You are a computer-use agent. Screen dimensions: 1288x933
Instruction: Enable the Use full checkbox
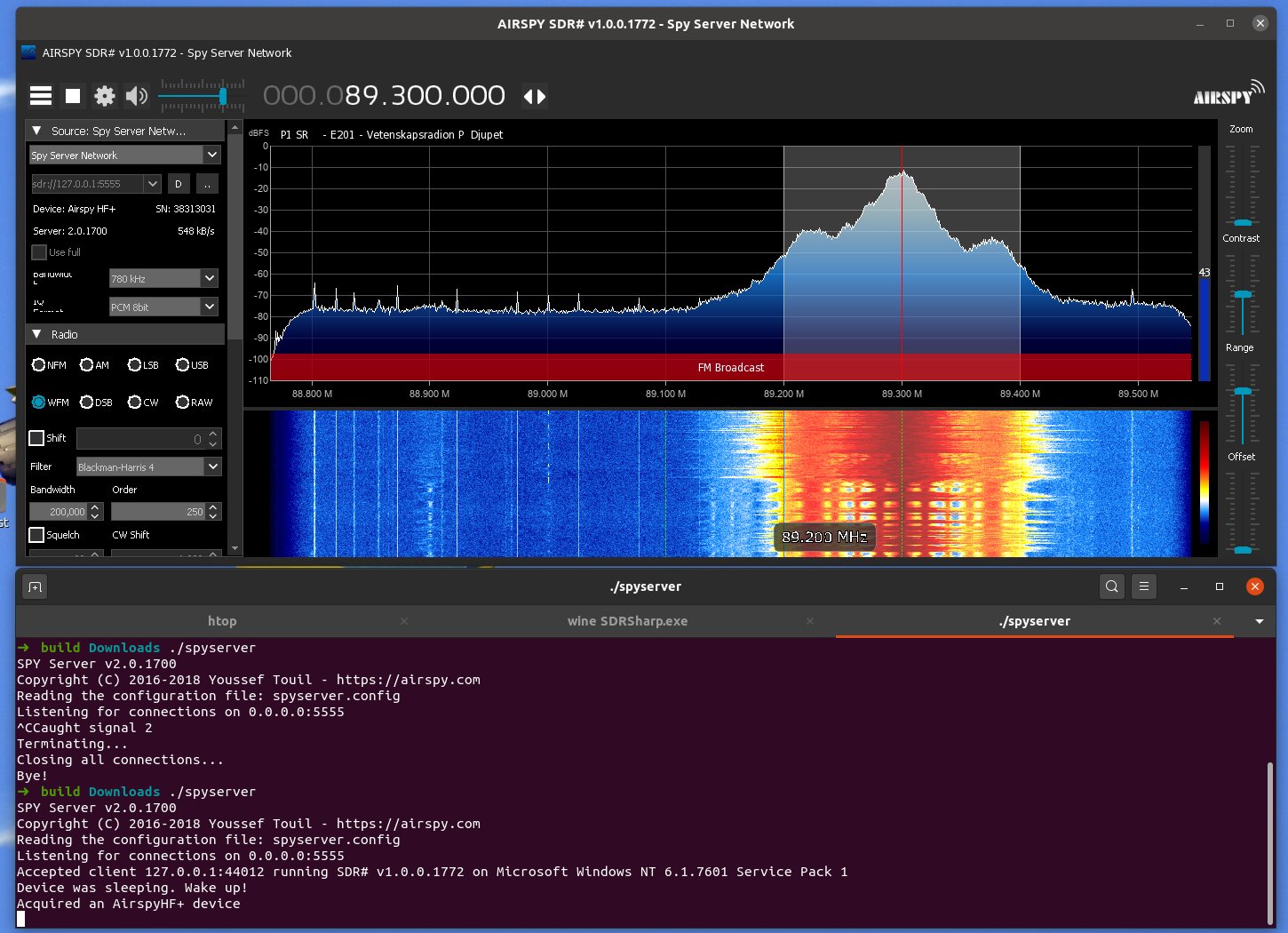click(x=39, y=252)
